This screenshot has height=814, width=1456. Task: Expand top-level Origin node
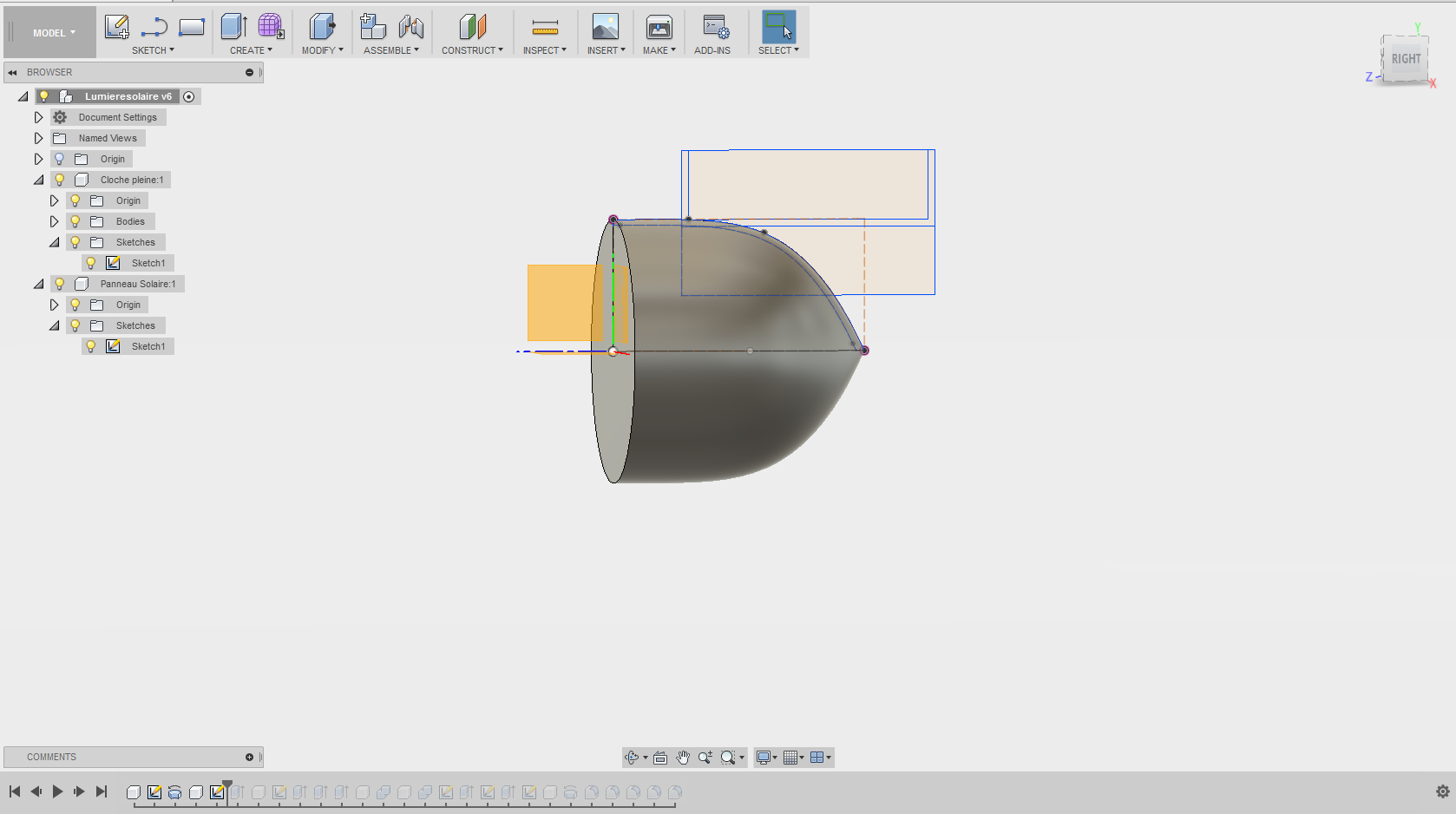(38, 159)
